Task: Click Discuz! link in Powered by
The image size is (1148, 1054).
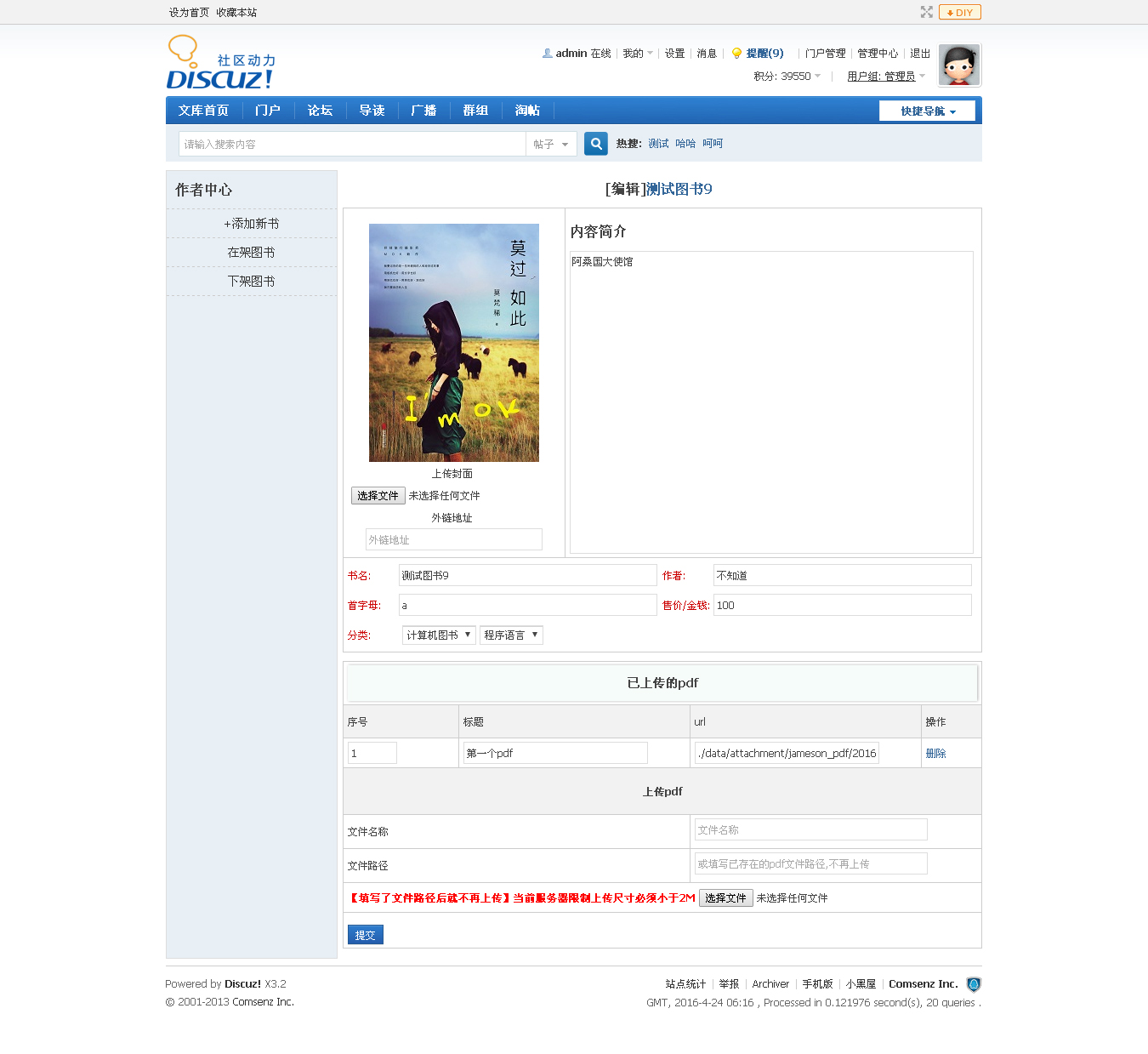Action: [x=242, y=983]
